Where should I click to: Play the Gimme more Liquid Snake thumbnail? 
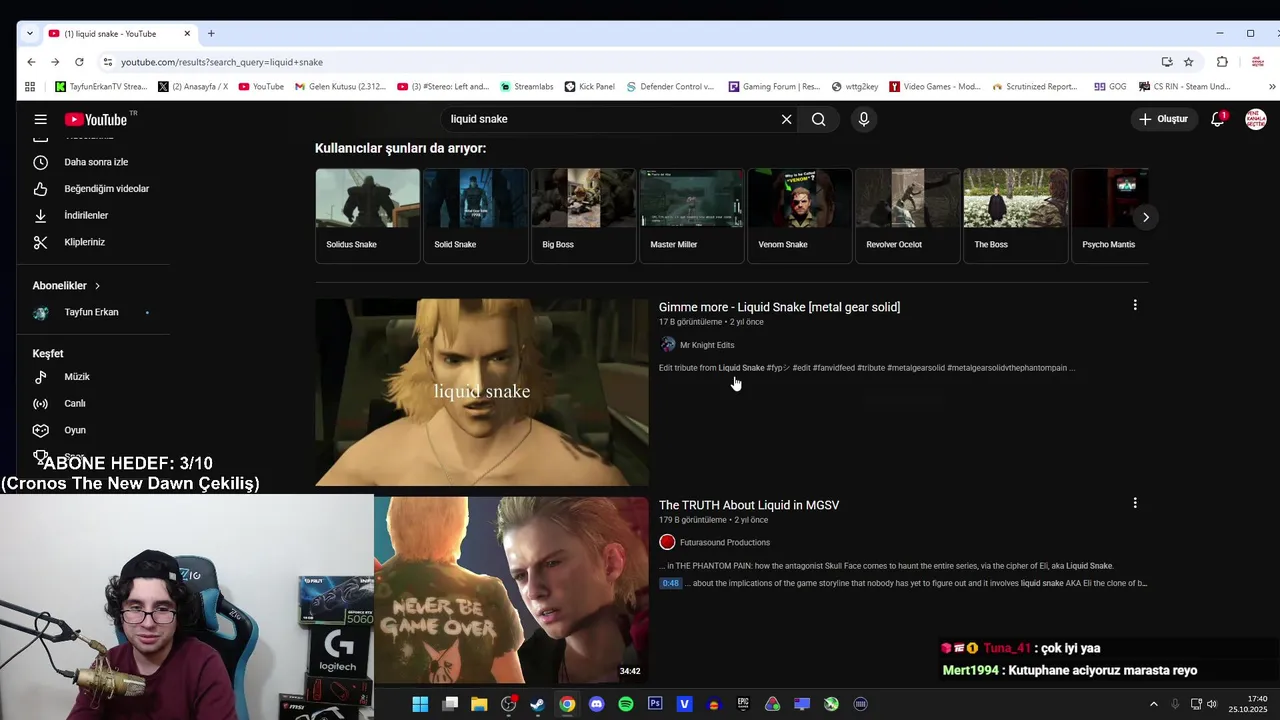tap(482, 392)
